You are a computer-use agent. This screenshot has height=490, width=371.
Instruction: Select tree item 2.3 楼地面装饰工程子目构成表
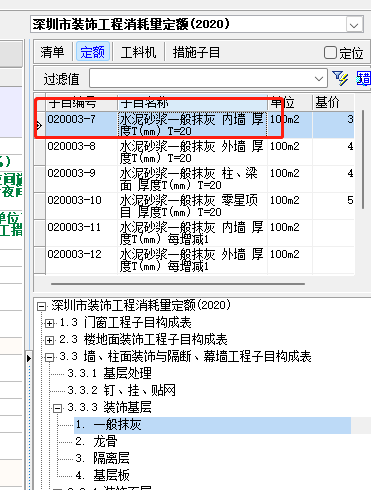143,339
